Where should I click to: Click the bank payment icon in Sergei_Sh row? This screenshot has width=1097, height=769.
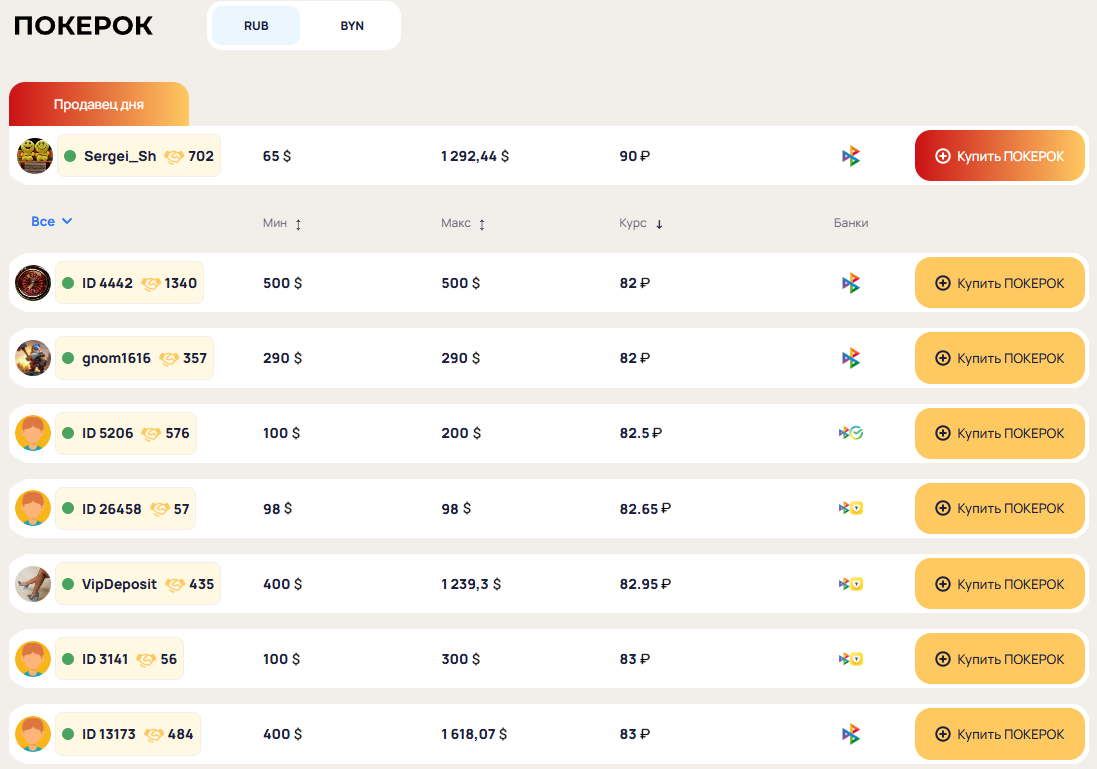[x=850, y=156]
